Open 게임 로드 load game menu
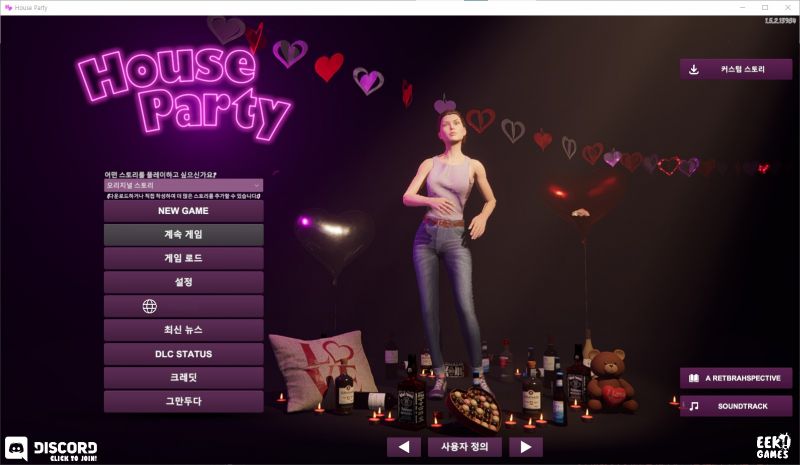 pyautogui.click(x=183, y=258)
